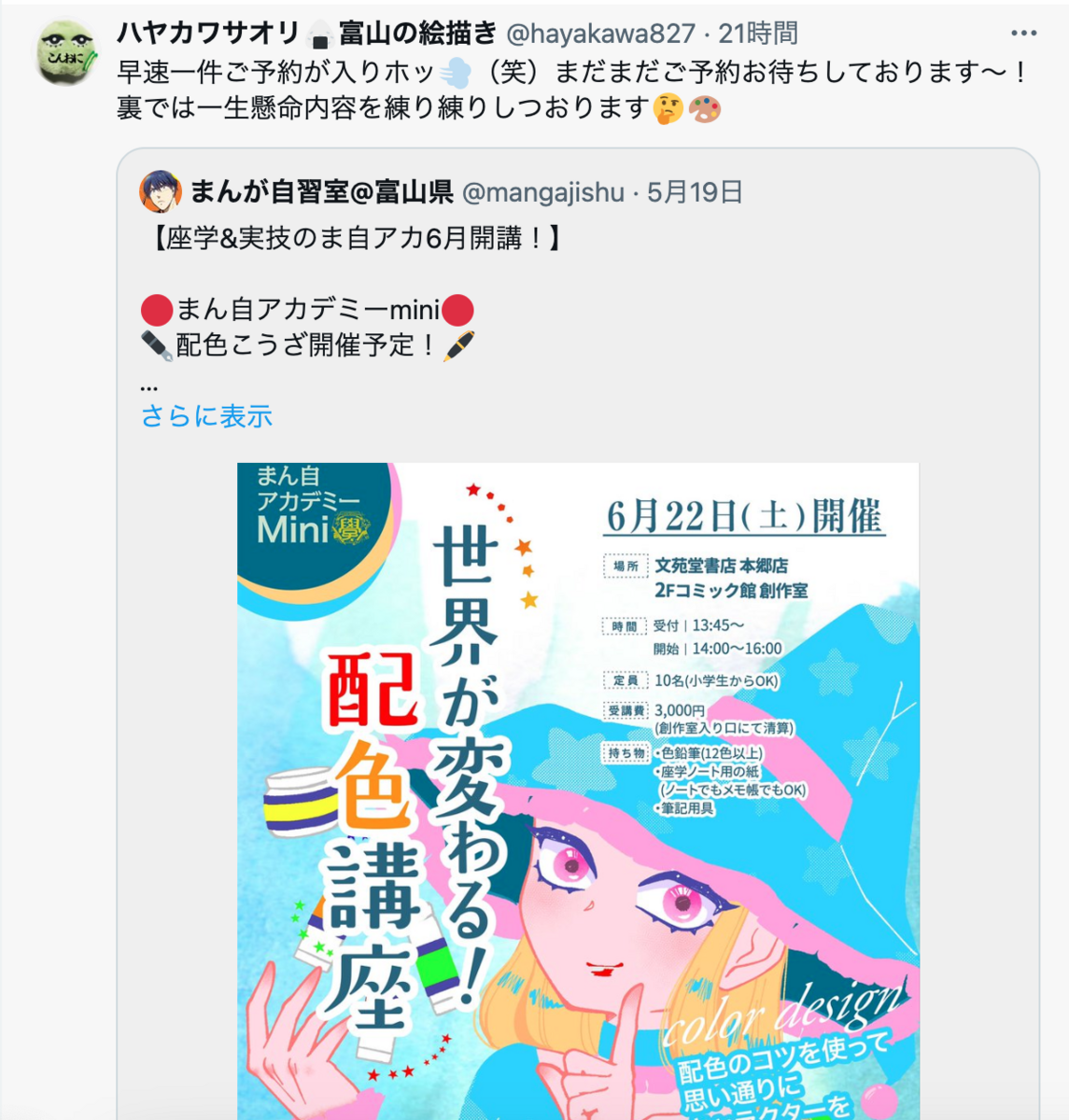Open the @hayakawa827 handle link

coord(600,35)
